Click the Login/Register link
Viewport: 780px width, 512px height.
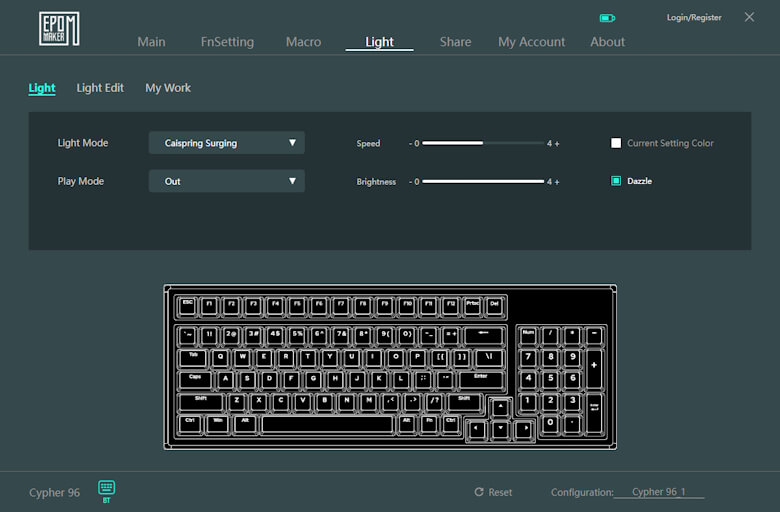pos(694,18)
